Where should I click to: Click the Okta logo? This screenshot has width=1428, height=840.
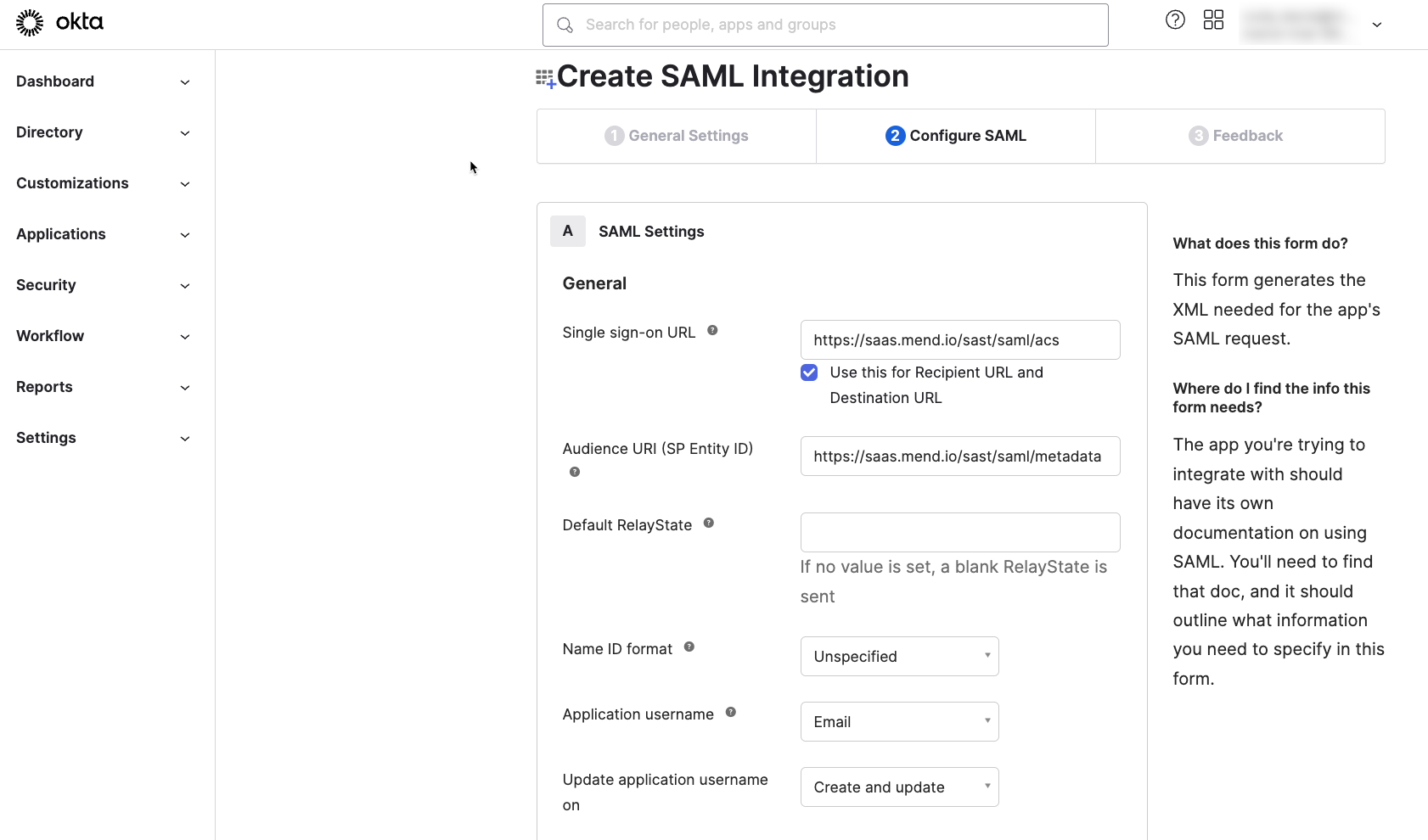pos(59,23)
